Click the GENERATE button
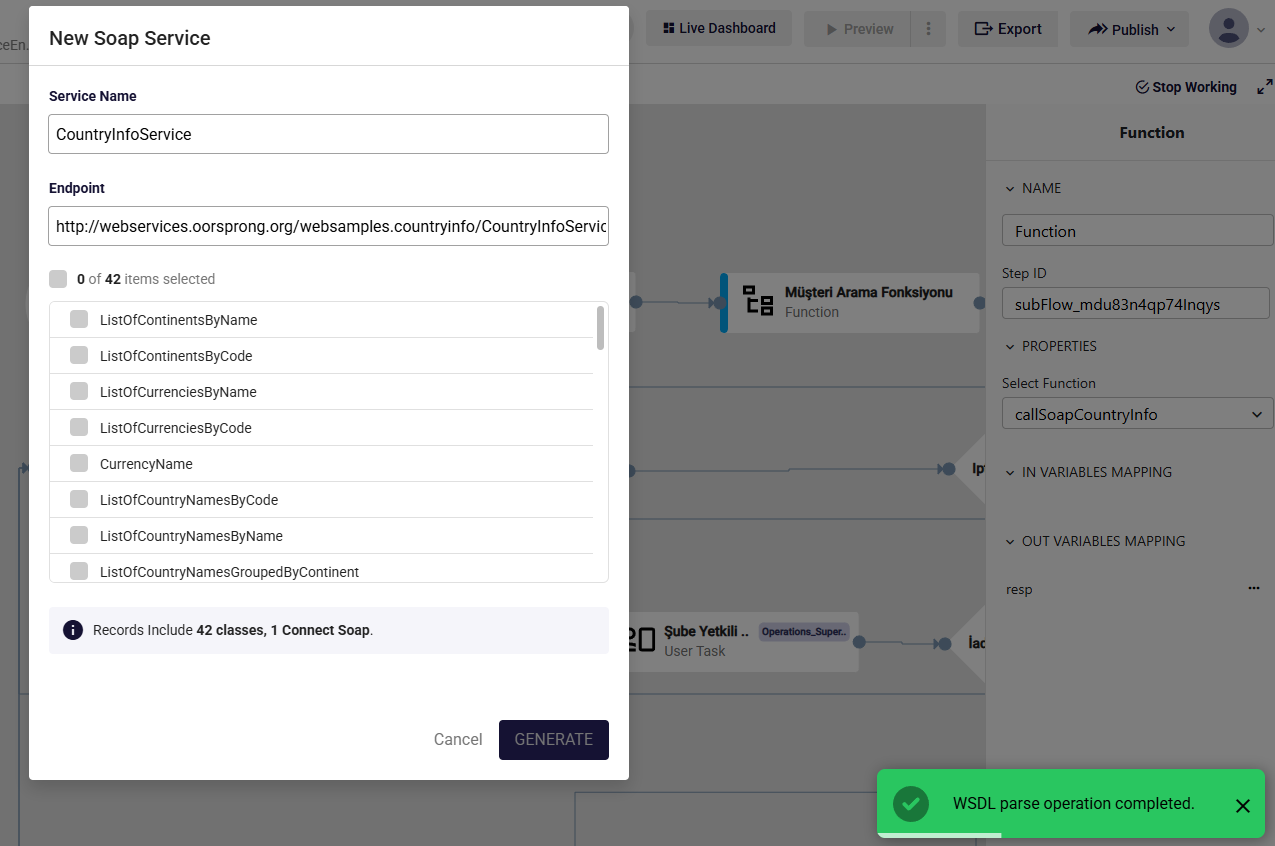The height and width of the screenshot is (846, 1275). [x=554, y=740]
